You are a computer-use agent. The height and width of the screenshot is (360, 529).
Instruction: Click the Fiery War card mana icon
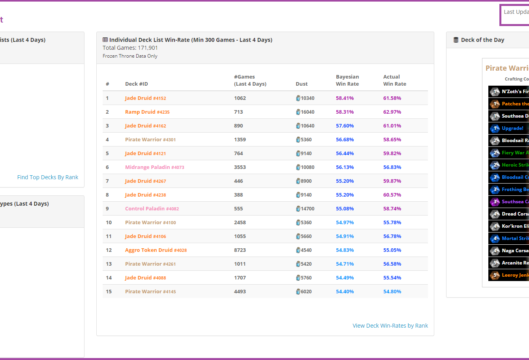point(495,153)
